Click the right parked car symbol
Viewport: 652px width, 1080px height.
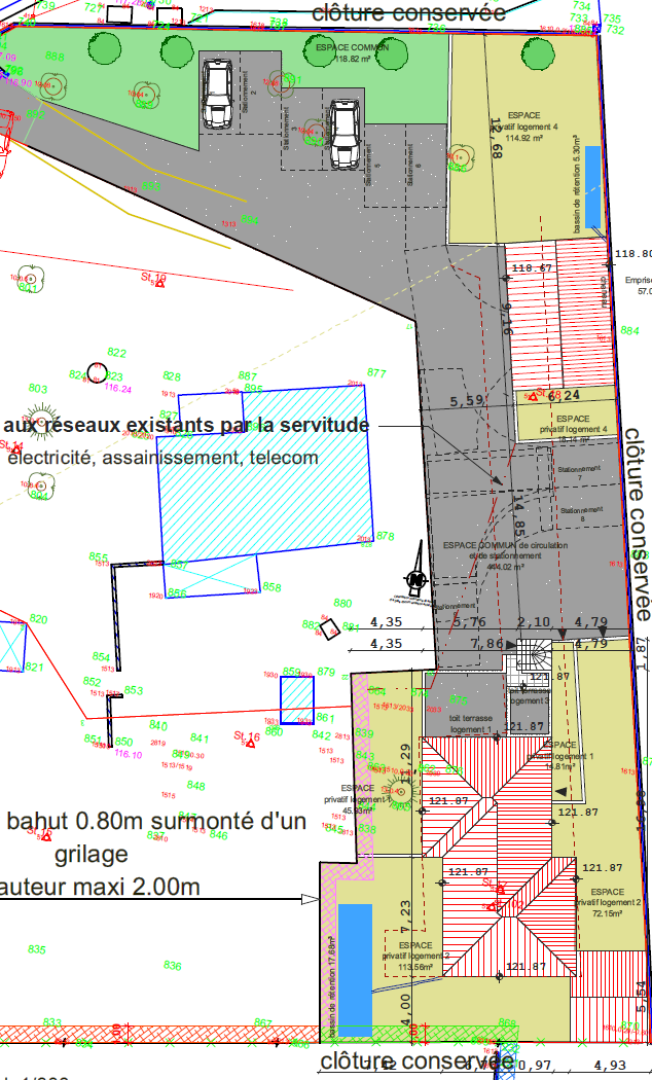344,133
